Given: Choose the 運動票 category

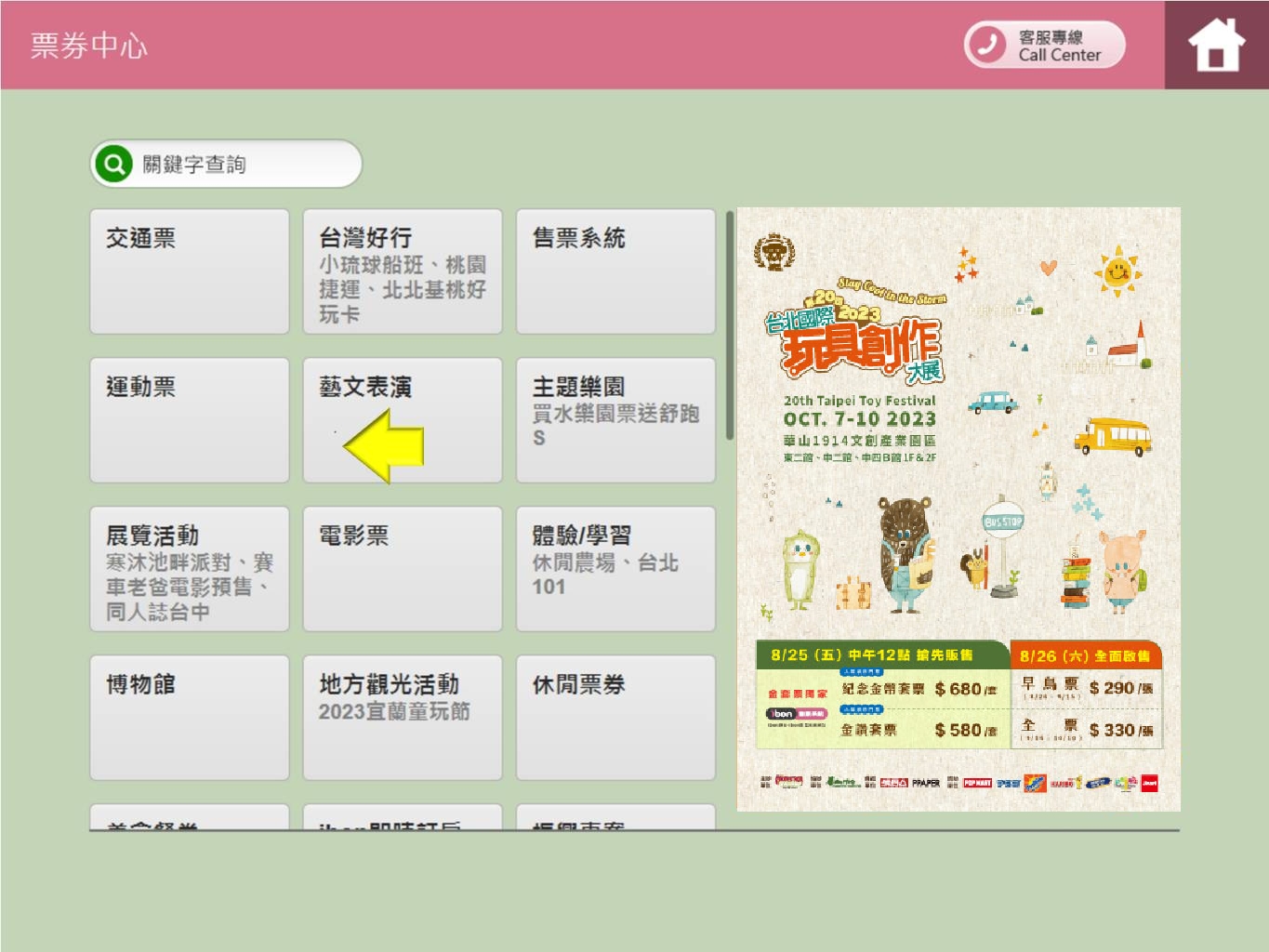Looking at the screenshot, I should 190,420.
